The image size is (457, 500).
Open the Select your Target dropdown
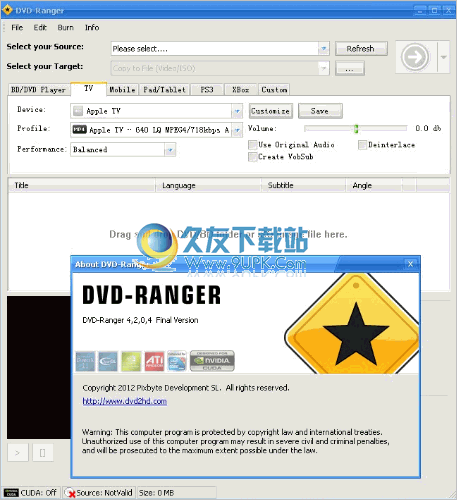pyautogui.click(x=323, y=68)
